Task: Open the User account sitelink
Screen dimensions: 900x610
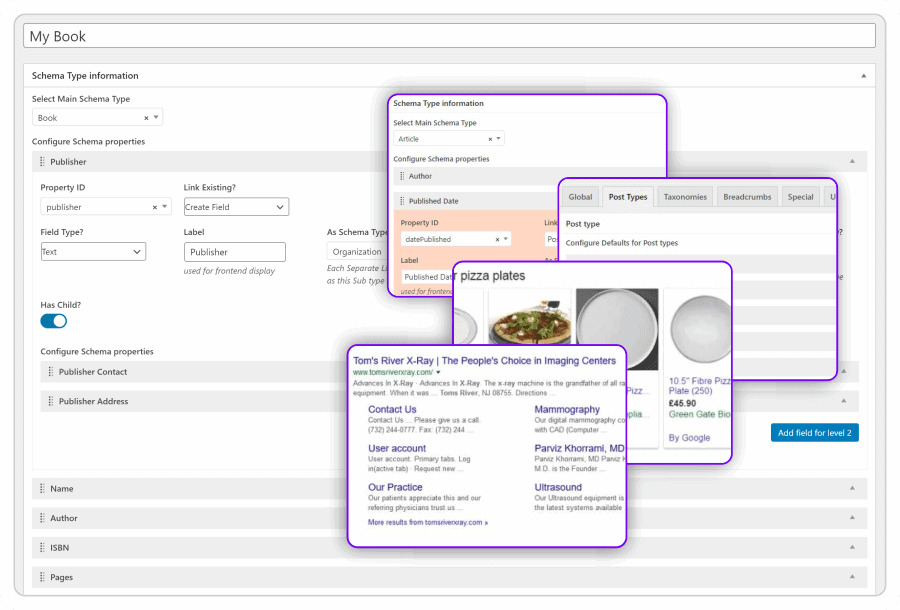Action: (397, 448)
